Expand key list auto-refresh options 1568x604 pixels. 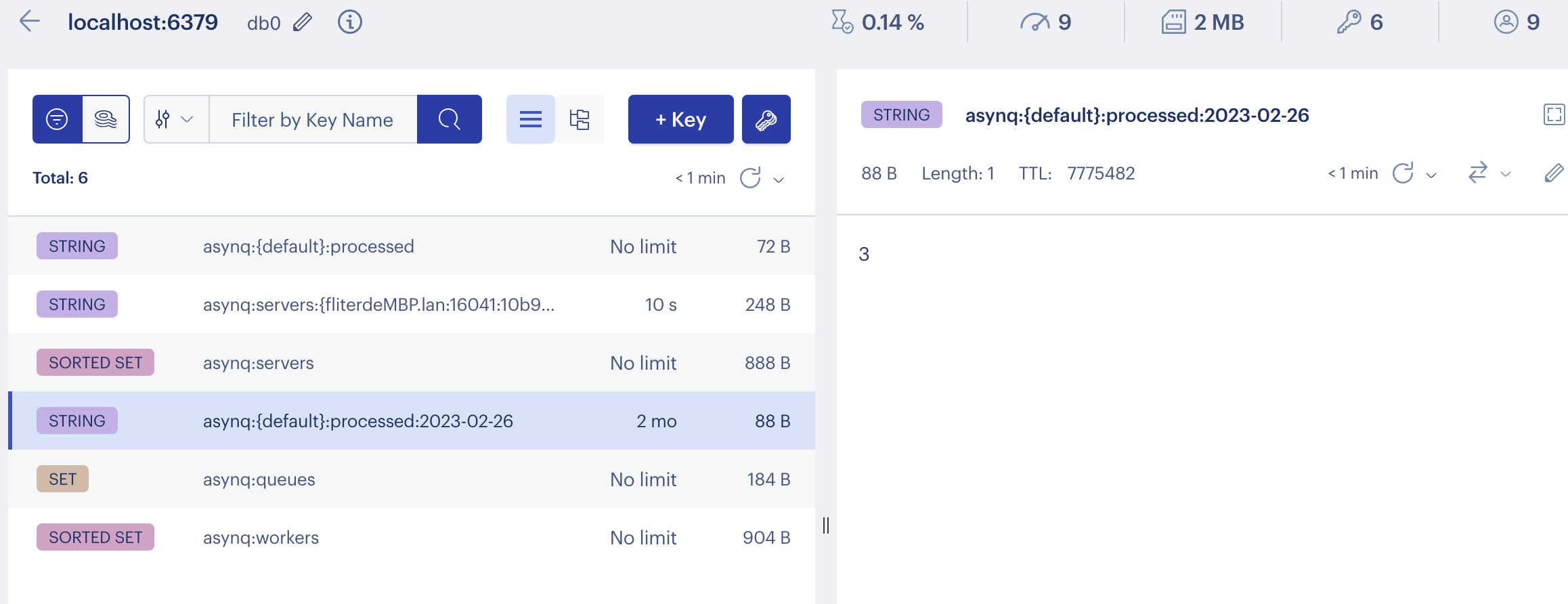779,179
